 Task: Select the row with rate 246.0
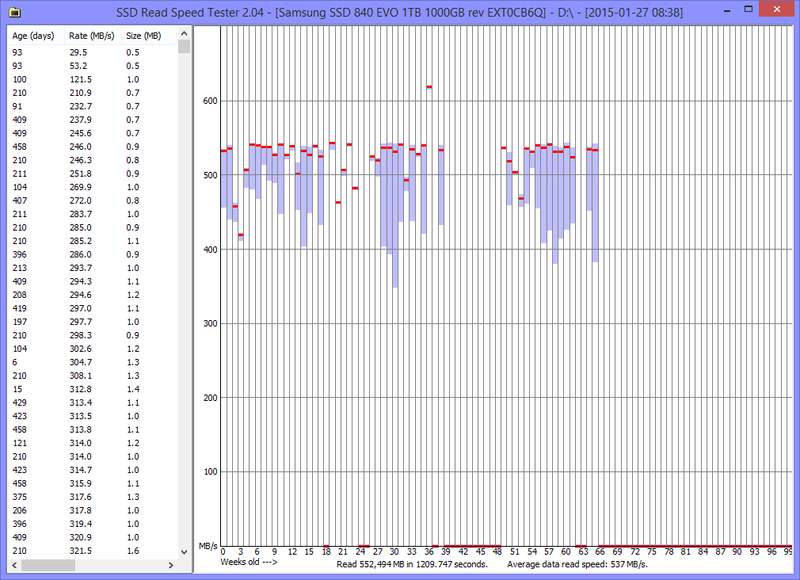[93, 146]
